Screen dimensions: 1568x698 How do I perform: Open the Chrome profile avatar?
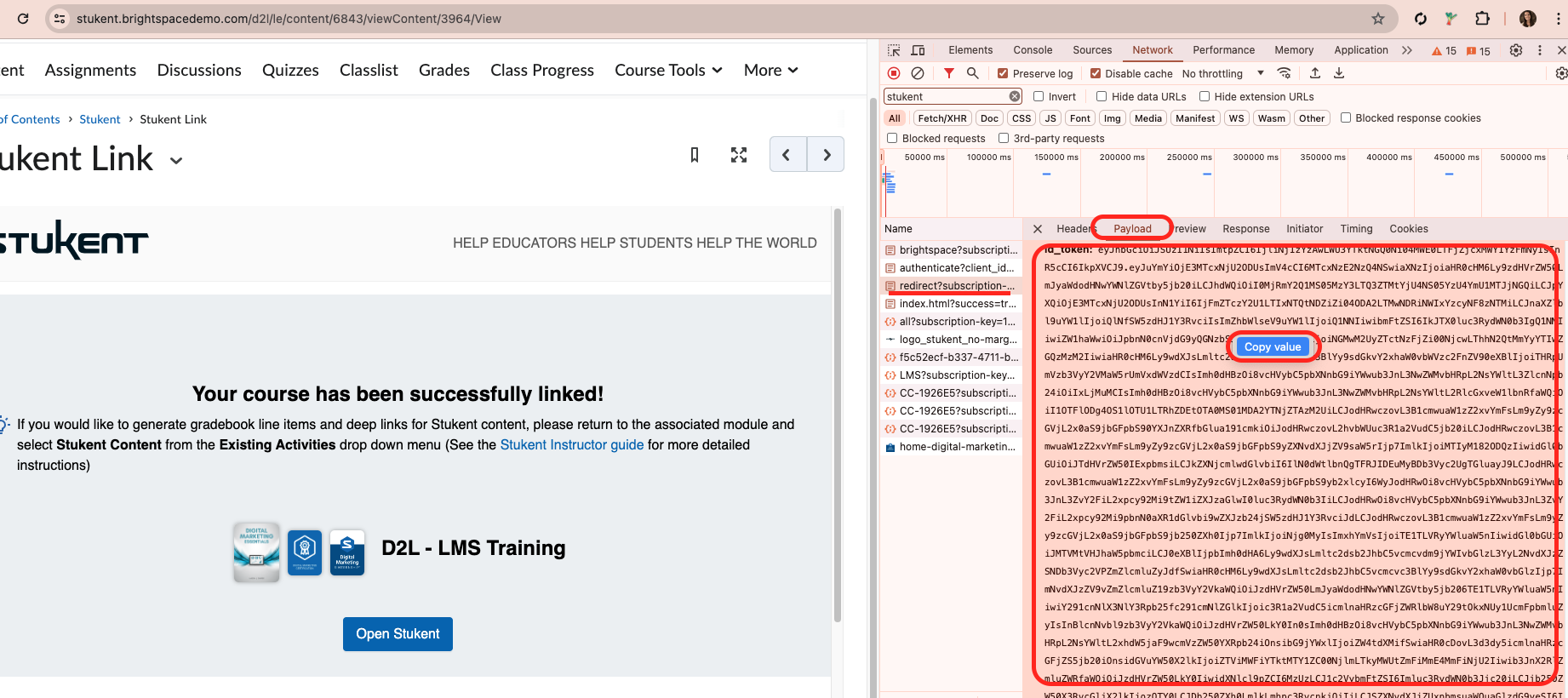(x=1528, y=19)
